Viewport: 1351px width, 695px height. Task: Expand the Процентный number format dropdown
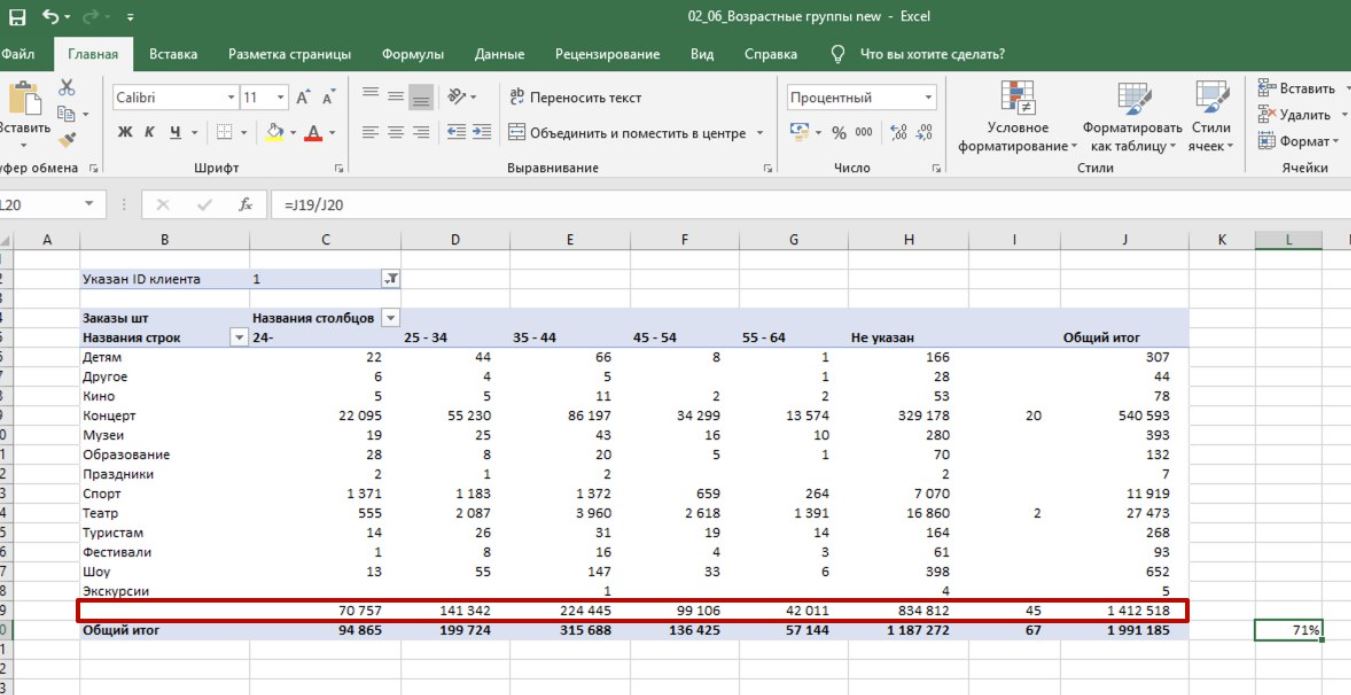coord(929,98)
